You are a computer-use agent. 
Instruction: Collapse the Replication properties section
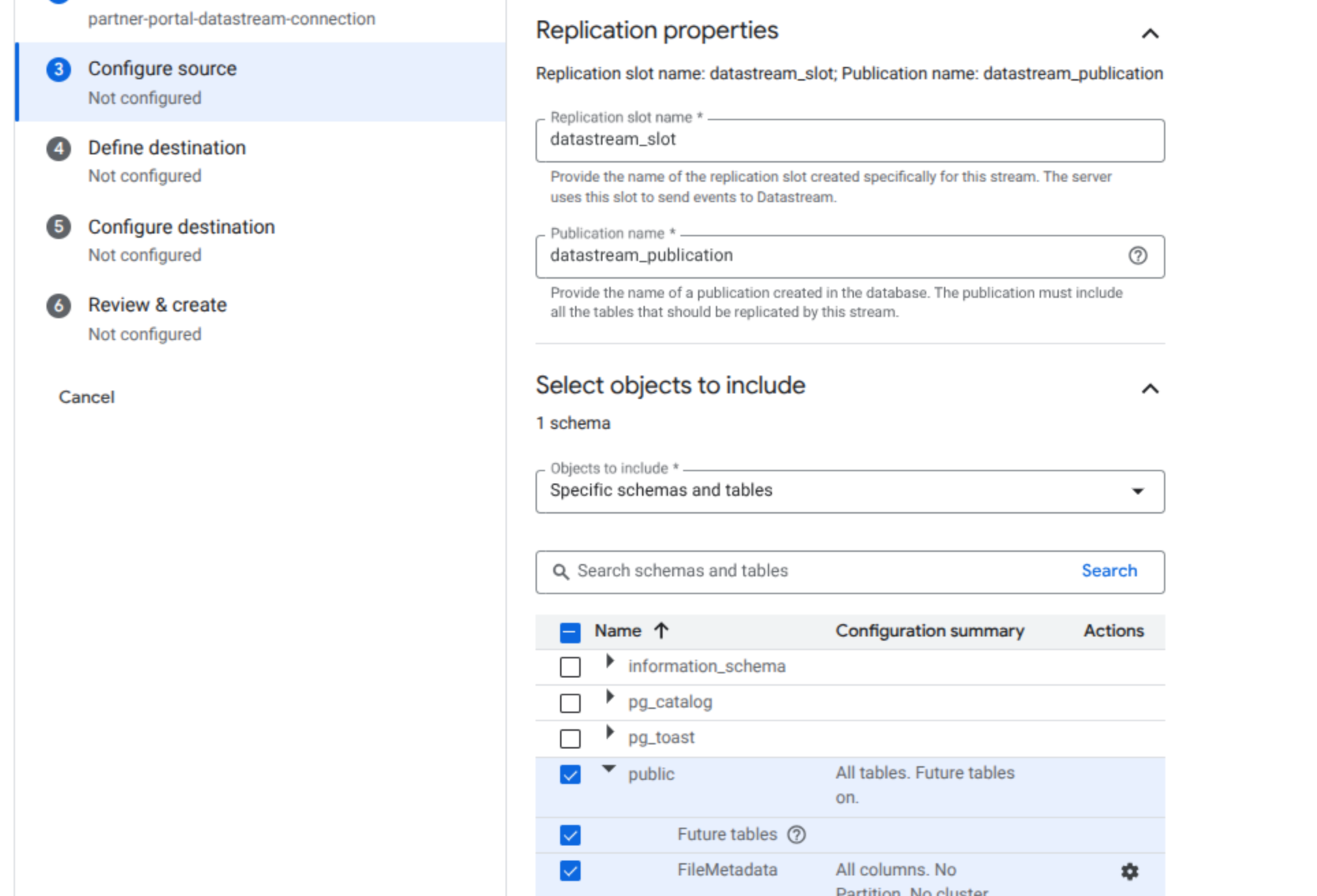pos(1150,33)
